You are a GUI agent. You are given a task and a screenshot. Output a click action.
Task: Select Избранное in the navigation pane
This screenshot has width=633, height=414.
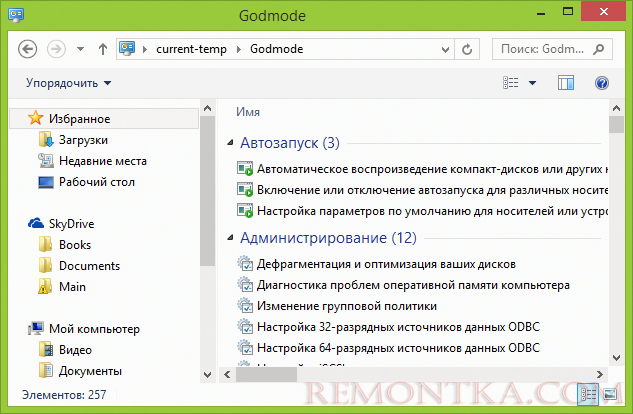[104, 119]
